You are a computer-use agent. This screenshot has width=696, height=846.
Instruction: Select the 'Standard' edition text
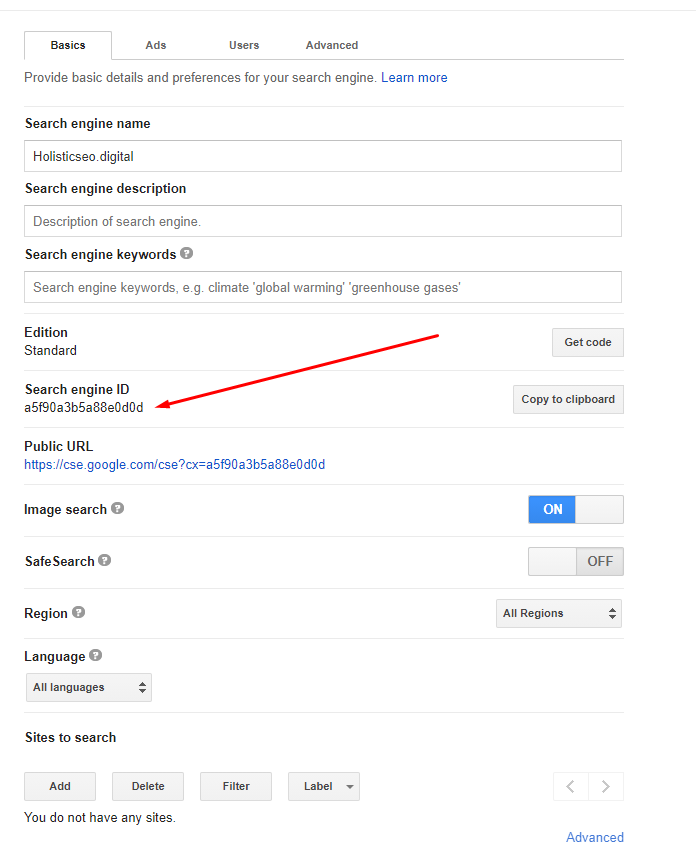pos(50,350)
